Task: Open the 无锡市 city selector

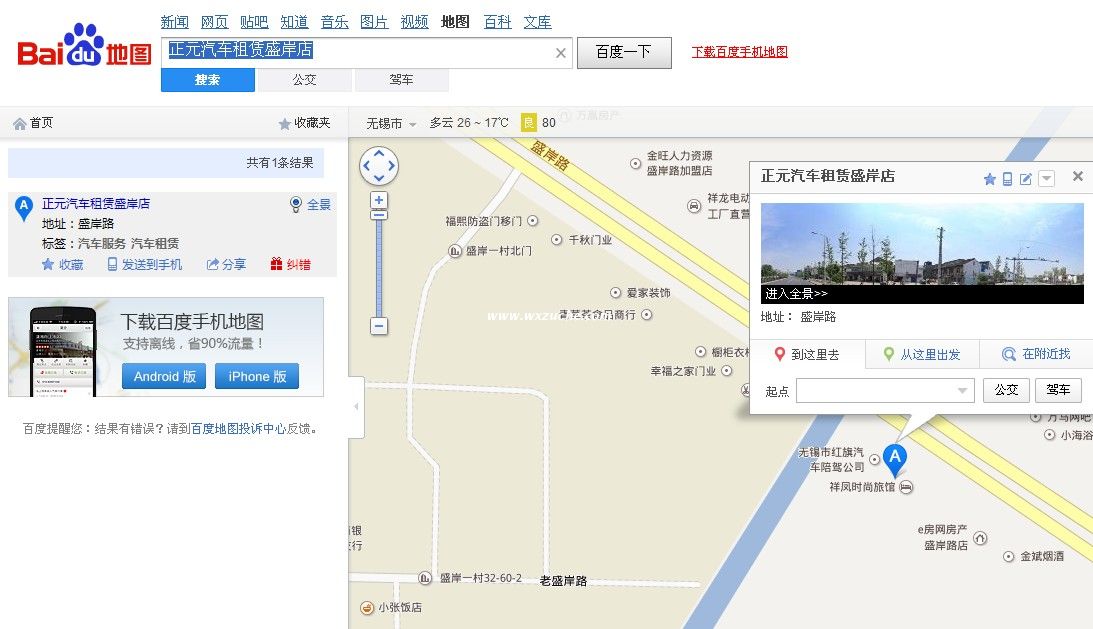Action: 391,123
